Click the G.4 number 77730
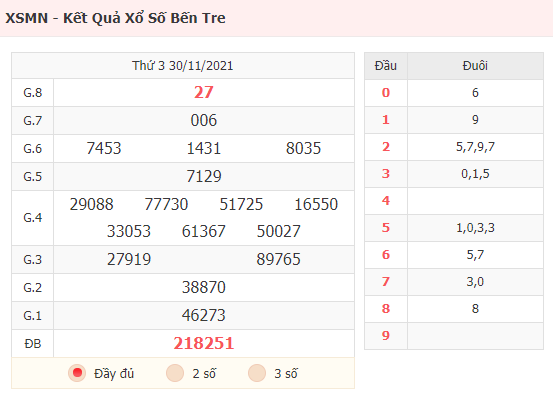 (166, 204)
